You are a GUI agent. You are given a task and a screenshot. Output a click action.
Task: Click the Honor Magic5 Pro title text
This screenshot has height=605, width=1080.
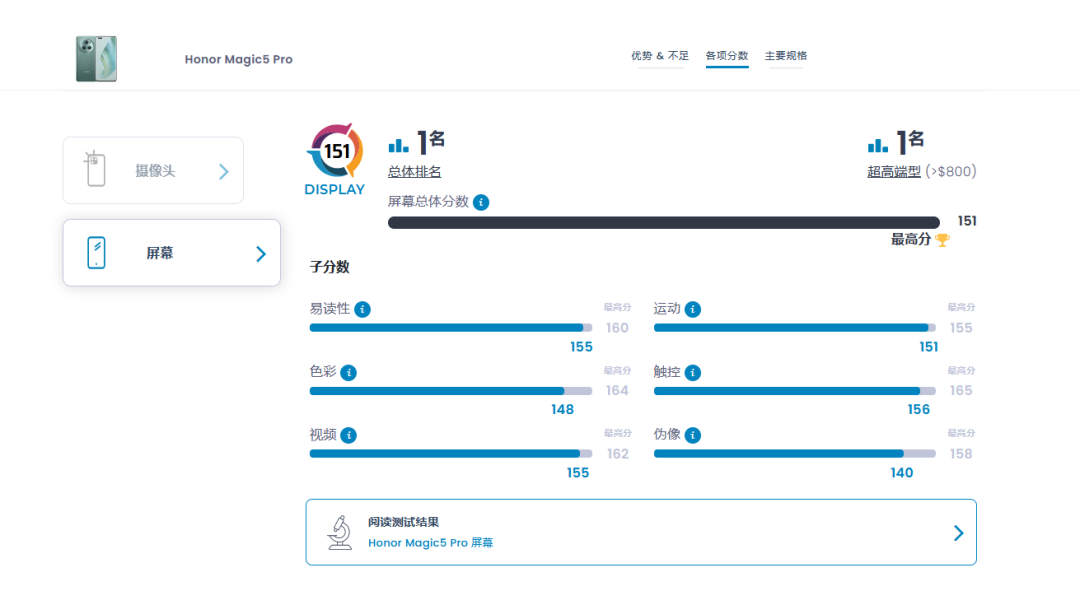pyautogui.click(x=238, y=59)
